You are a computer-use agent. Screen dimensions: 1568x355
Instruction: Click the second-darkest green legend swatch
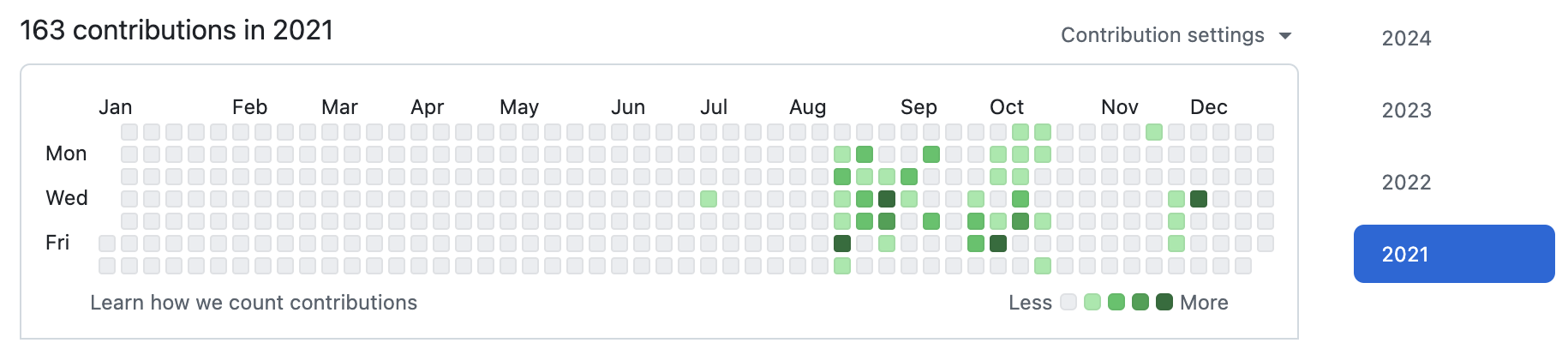[1140, 302]
